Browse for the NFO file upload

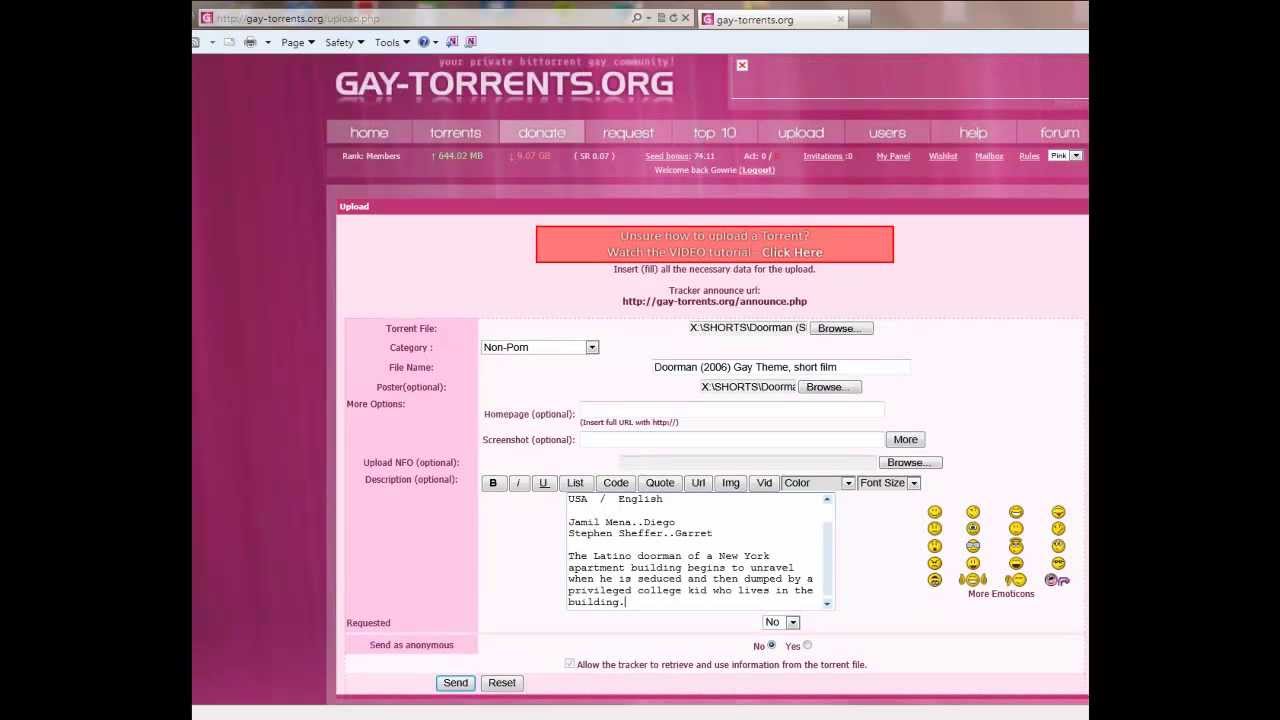[x=910, y=462]
